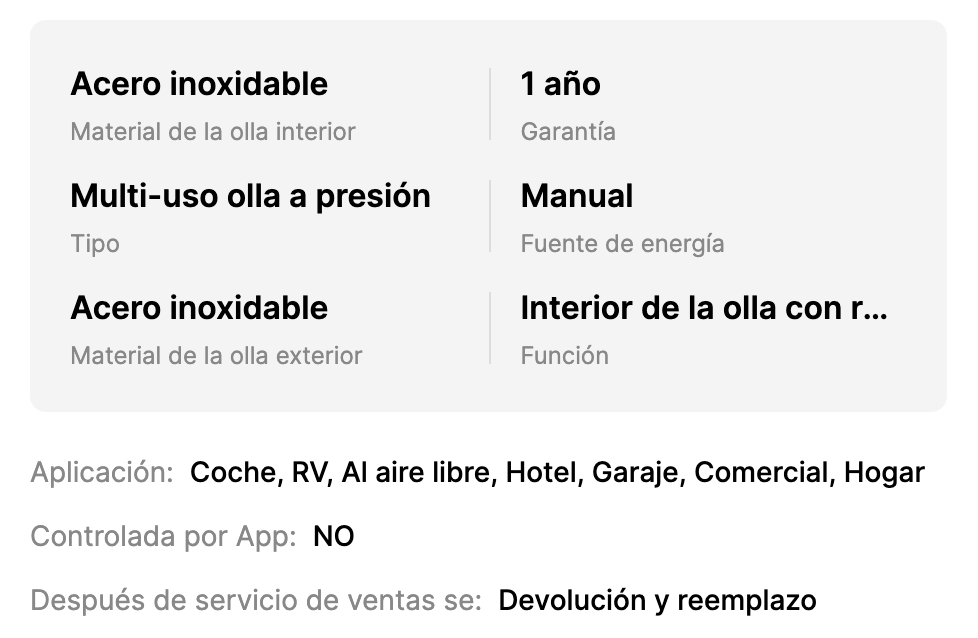The height and width of the screenshot is (638, 978).
Task: Click the Acero inoxidable value for outer pot
Action: click(199, 308)
